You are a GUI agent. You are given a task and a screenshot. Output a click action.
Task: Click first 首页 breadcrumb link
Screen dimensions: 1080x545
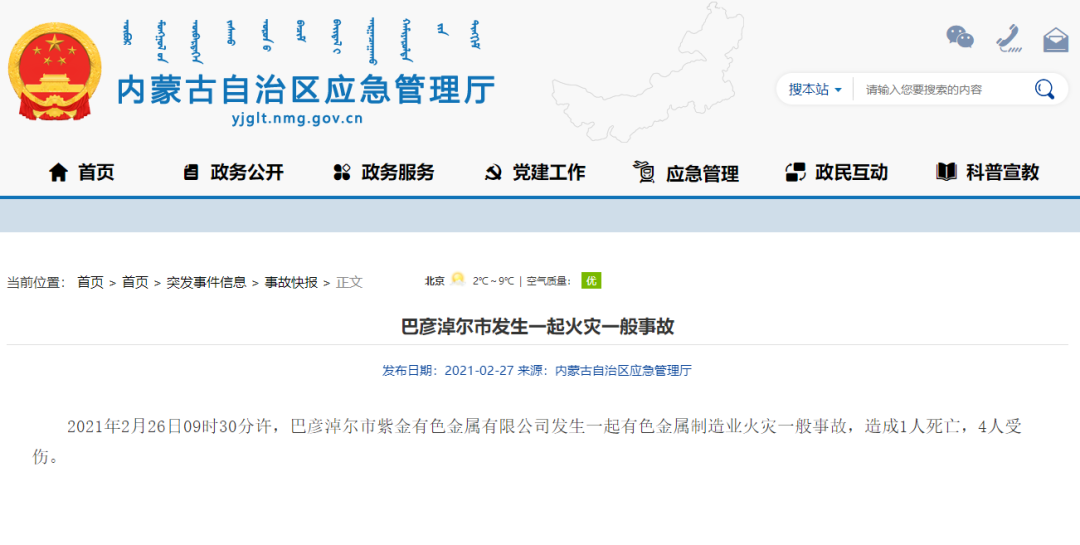pyautogui.click(x=90, y=282)
